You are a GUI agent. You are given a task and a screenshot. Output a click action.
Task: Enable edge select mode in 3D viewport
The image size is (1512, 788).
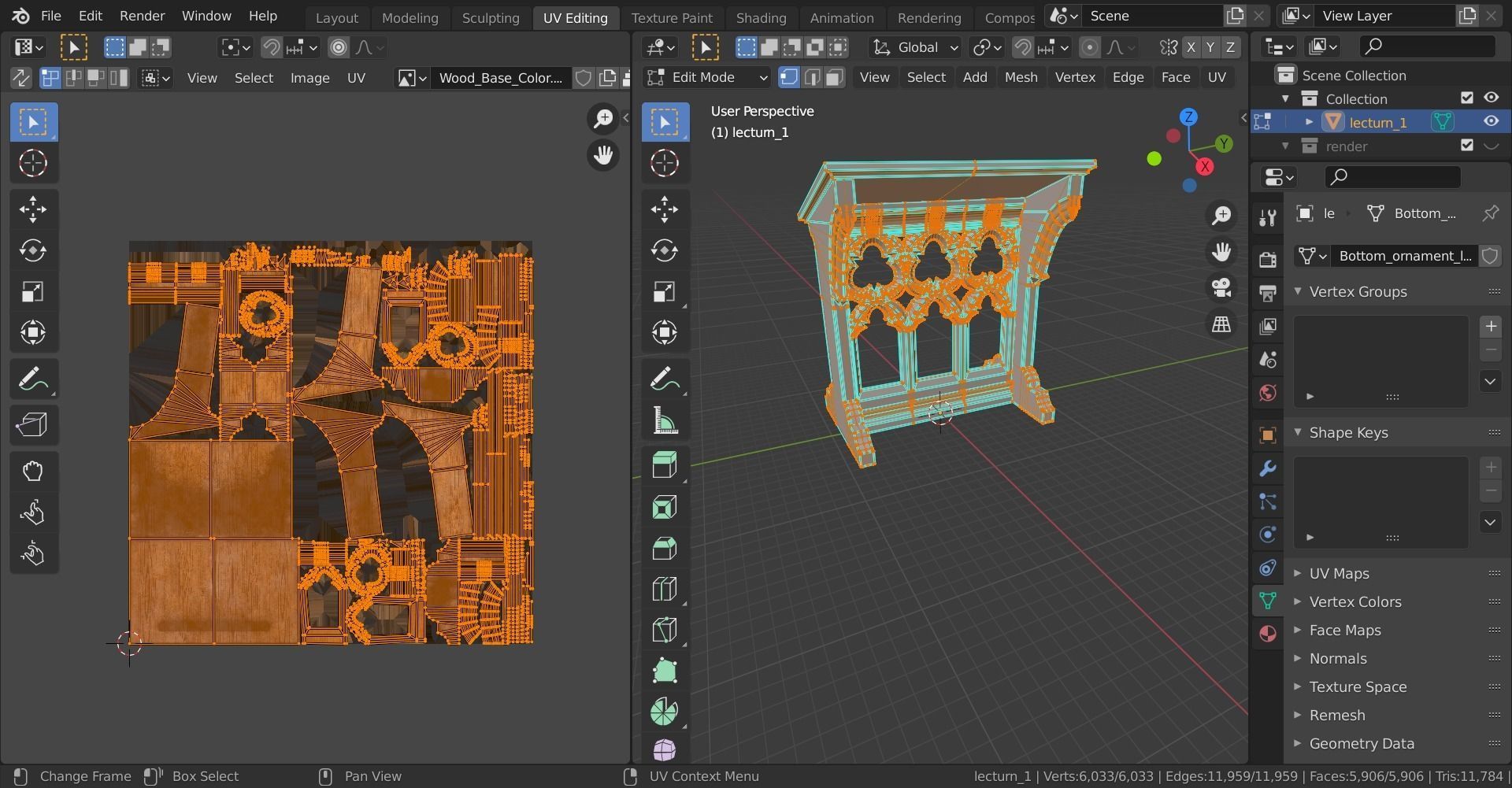[812, 77]
